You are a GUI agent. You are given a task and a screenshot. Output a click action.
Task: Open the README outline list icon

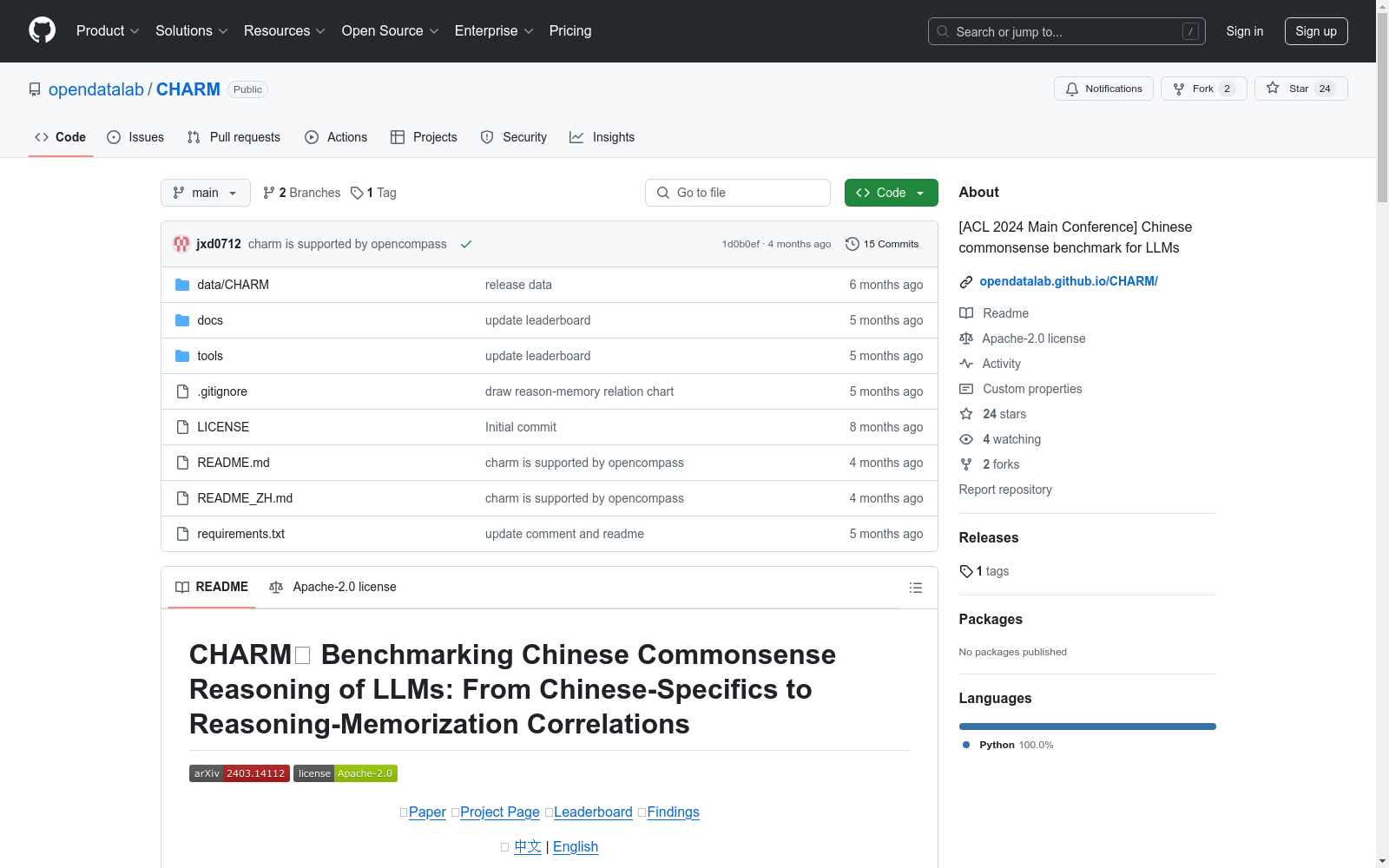pyautogui.click(x=915, y=588)
